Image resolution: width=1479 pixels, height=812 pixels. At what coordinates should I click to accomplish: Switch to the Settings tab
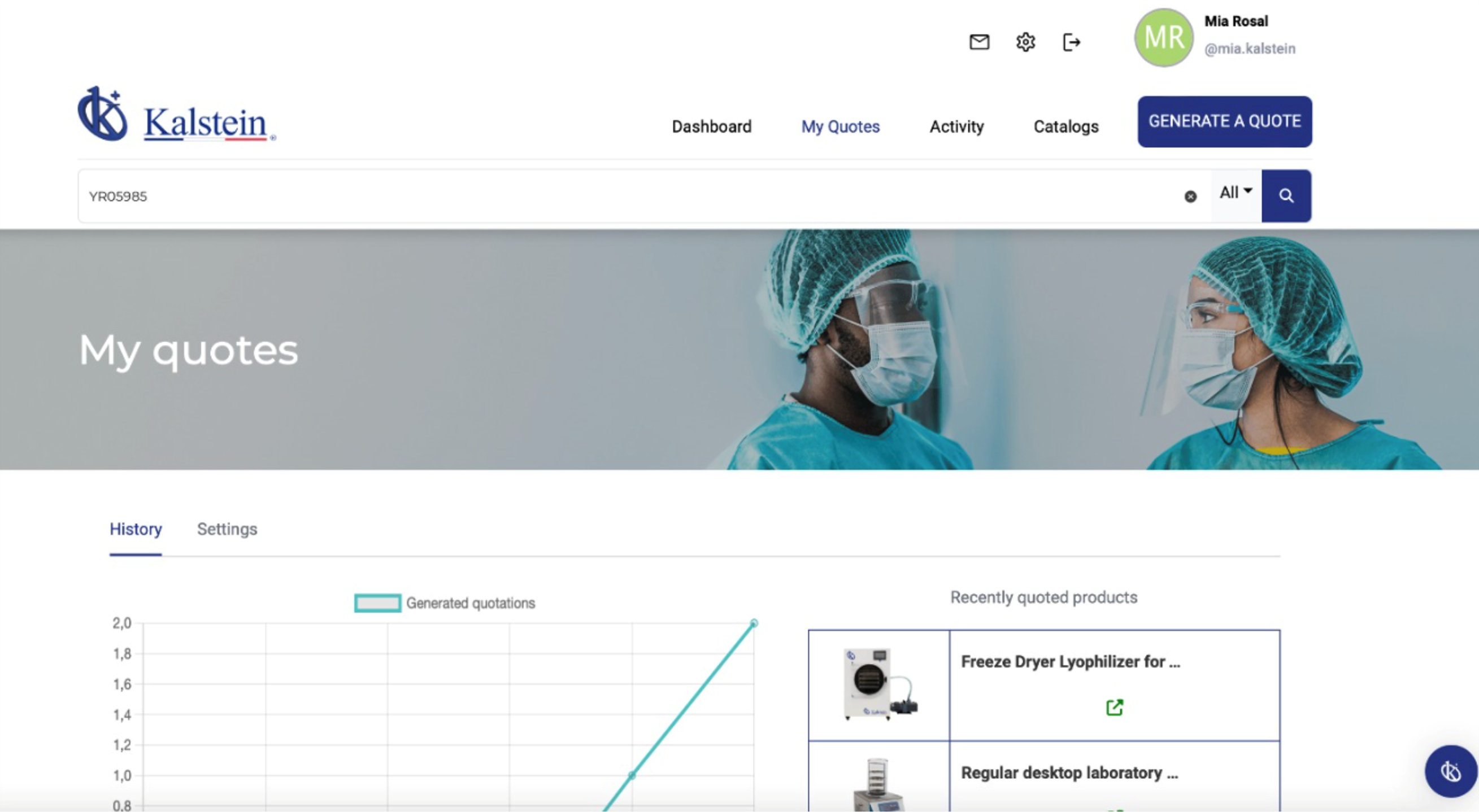(x=227, y=529)
